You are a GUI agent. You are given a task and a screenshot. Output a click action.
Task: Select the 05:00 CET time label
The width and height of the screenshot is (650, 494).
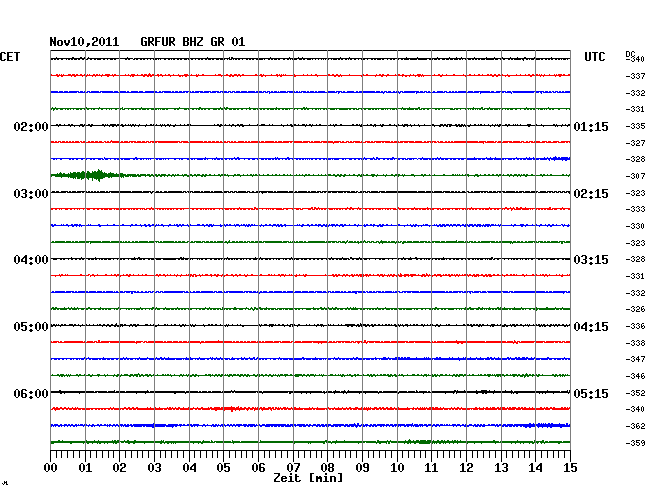[x=31, y=327]
